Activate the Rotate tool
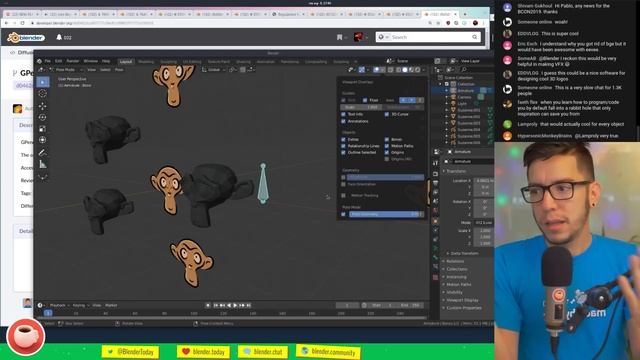 click(x=42, y=118)
